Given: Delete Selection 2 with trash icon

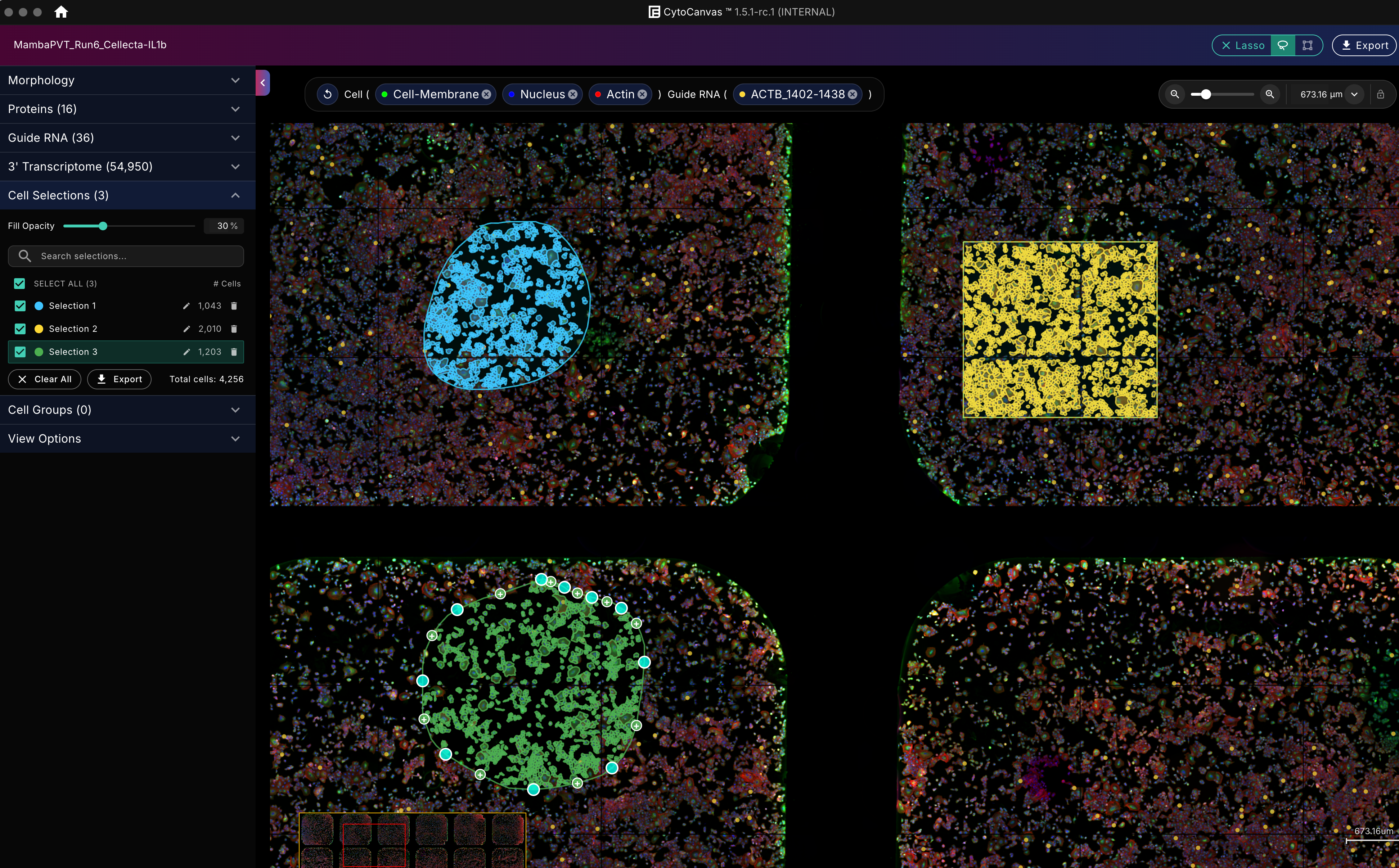Looking at the screenshot, I should [x=234, y=329].
